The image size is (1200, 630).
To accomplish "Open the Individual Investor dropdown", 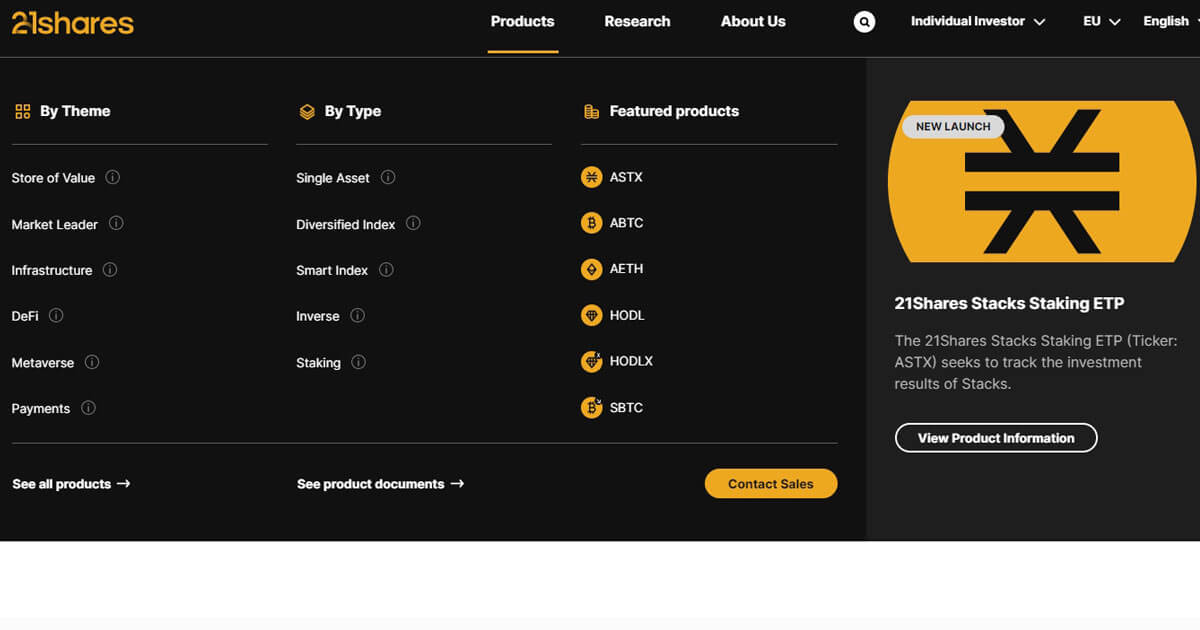I will click(x=978, y=21).
